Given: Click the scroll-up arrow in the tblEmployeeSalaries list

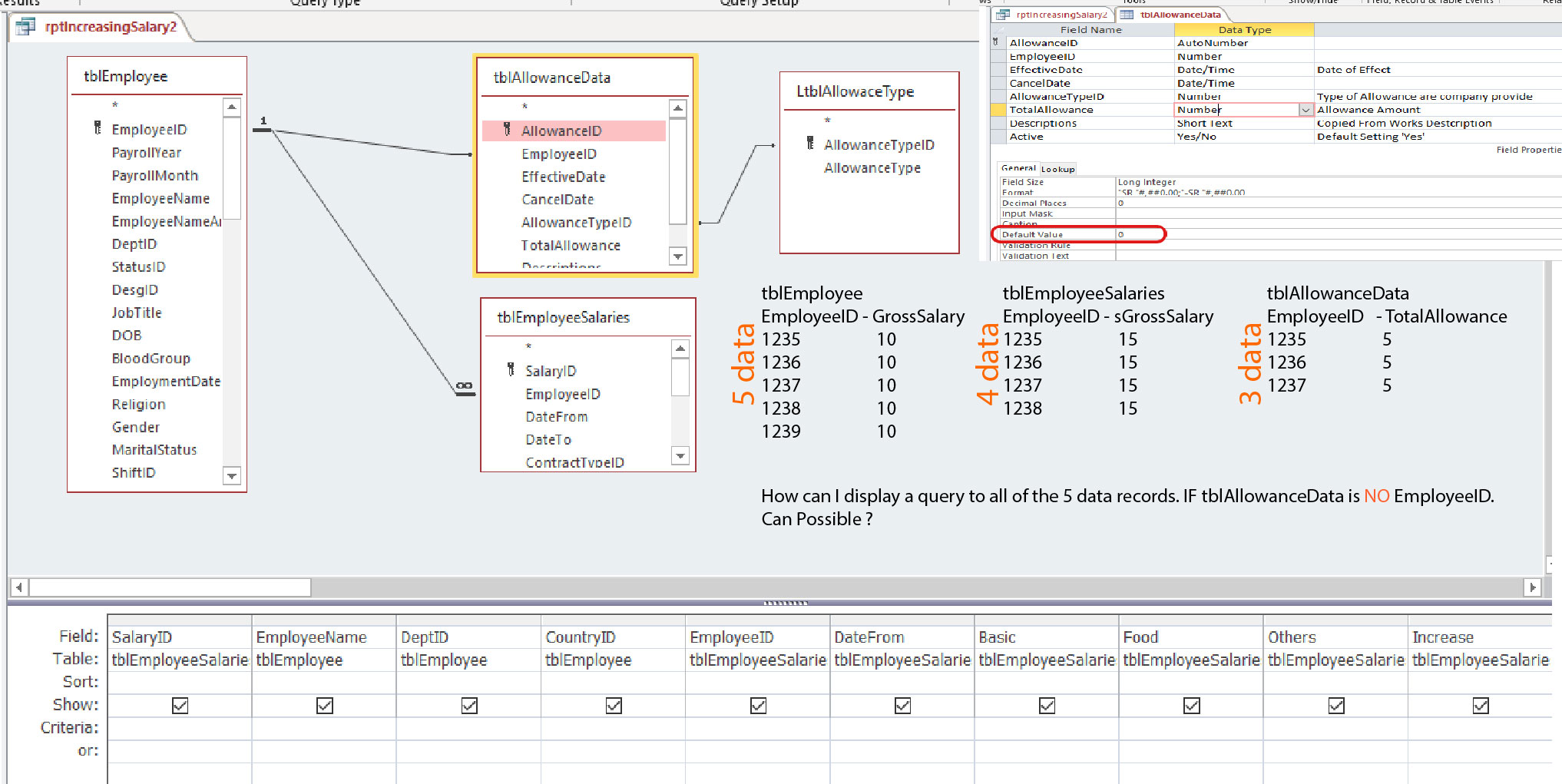Looking at the screenshot, I should click(x=680, y=349).
